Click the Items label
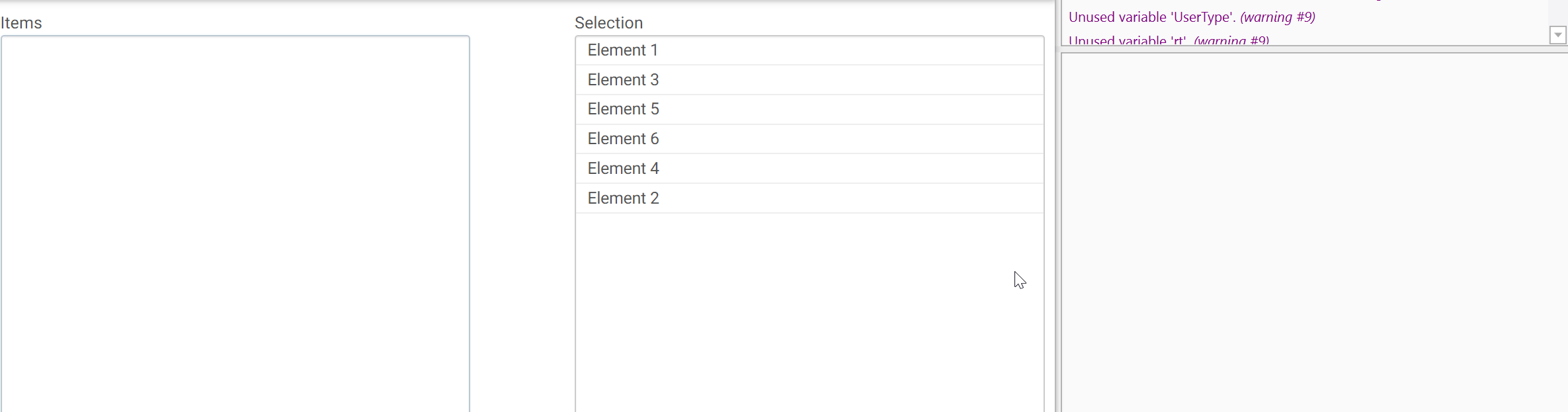 (21, 23)
